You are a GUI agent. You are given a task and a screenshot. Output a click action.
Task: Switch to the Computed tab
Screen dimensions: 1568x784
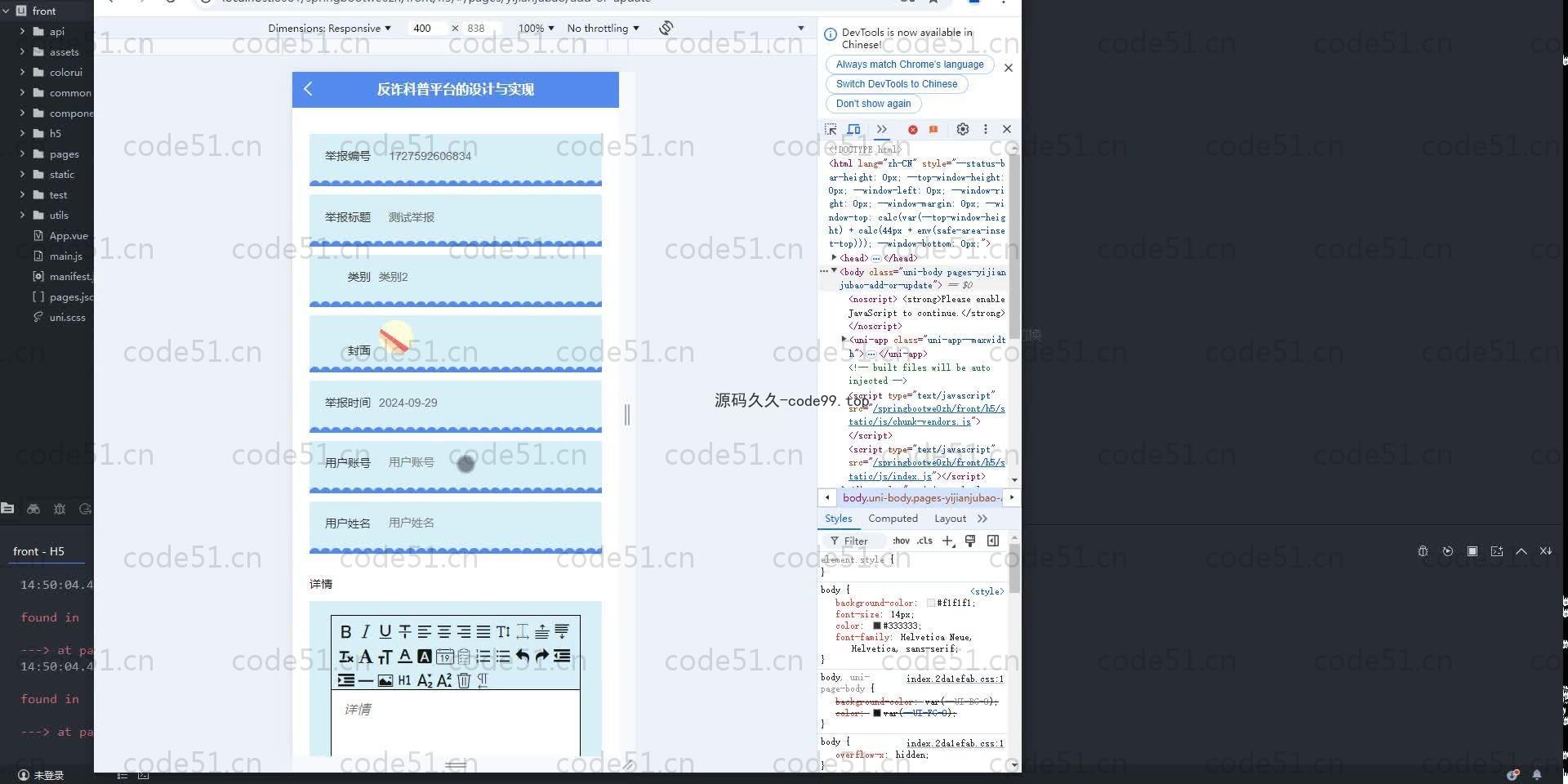pyautogui.click(x=893, y=519)
